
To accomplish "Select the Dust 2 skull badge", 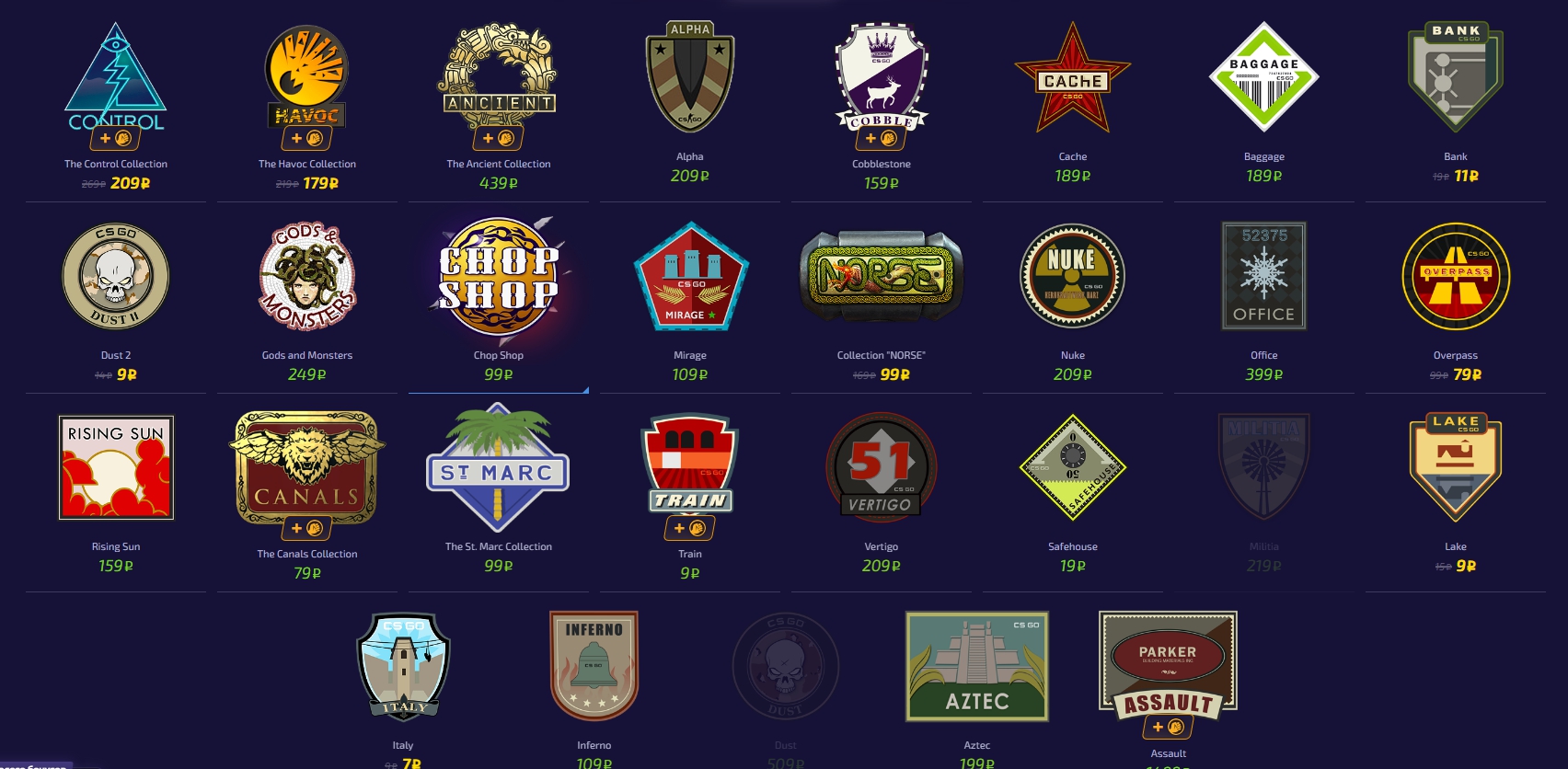I will coord(116,276).
